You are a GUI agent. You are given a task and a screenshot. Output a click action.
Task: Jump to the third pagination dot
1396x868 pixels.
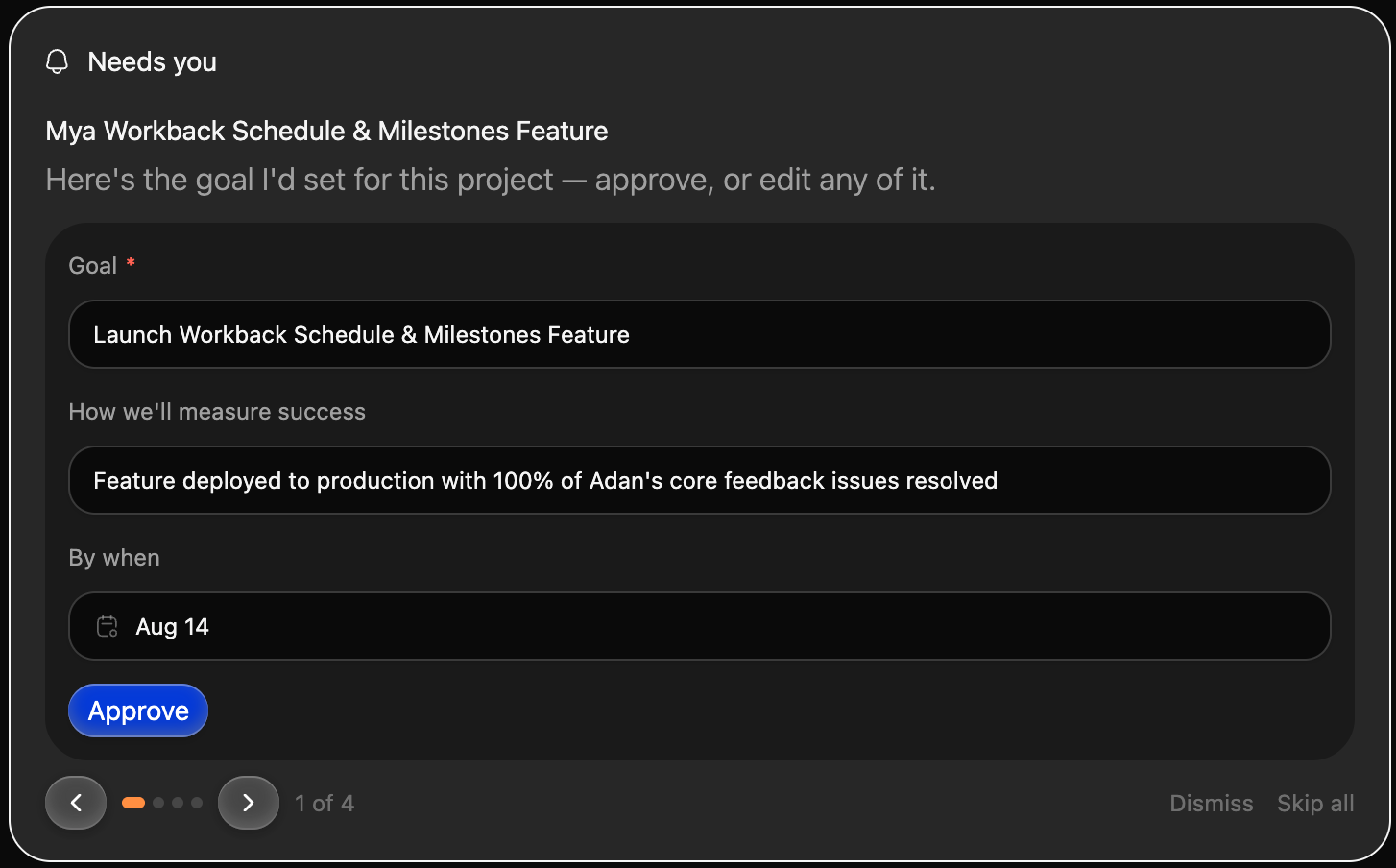178,803
